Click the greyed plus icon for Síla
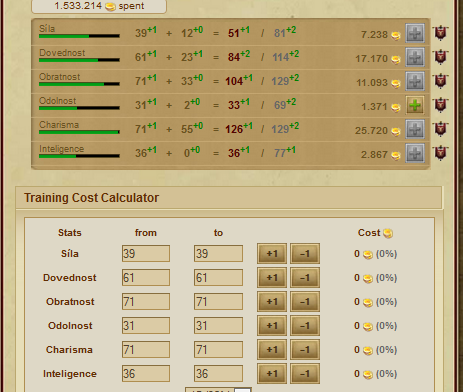 point(415,33)
